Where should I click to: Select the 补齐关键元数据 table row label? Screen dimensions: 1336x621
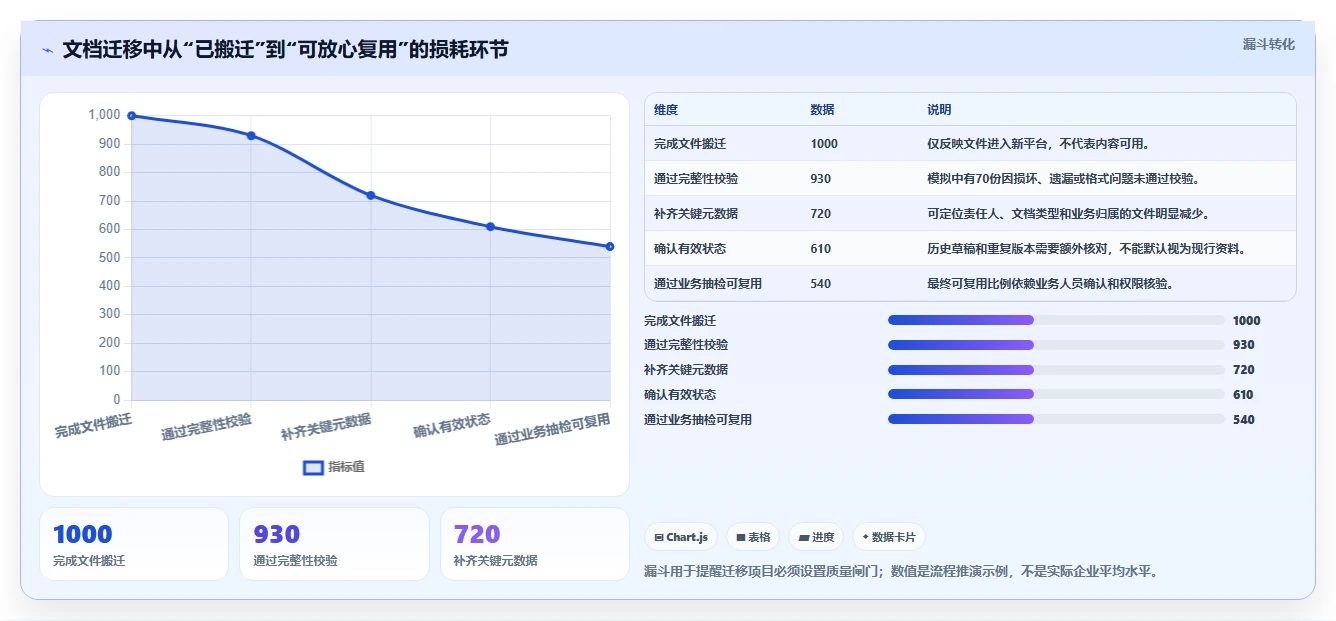coord(696,214)
